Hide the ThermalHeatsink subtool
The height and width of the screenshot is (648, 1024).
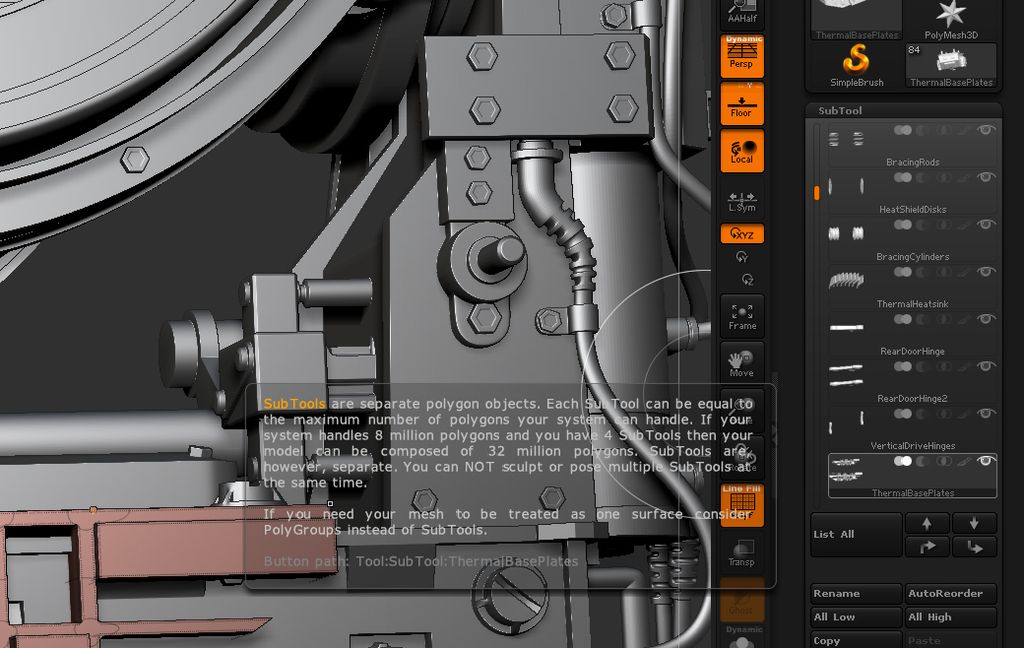tap(985, 273)
